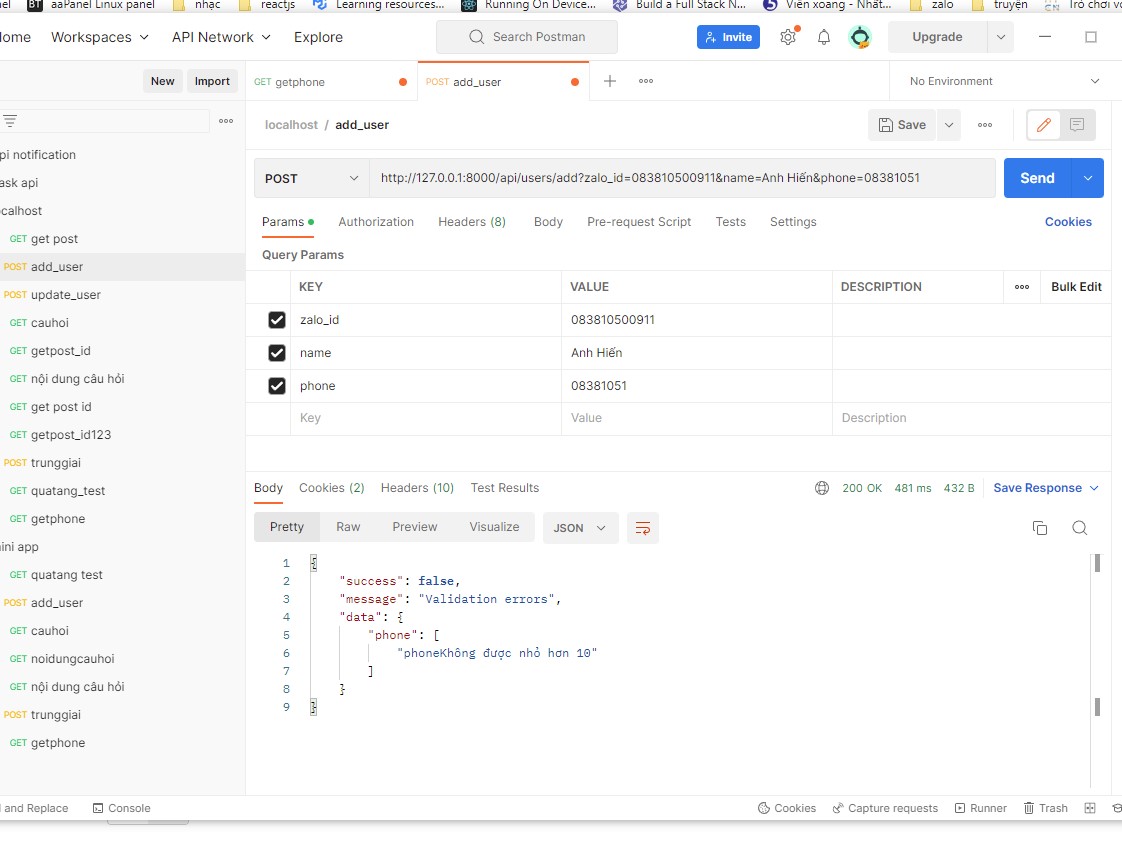The height and width of the screenshot is (848, 1122).
Task: Click the empty Key field
Action: pos(426,418)
